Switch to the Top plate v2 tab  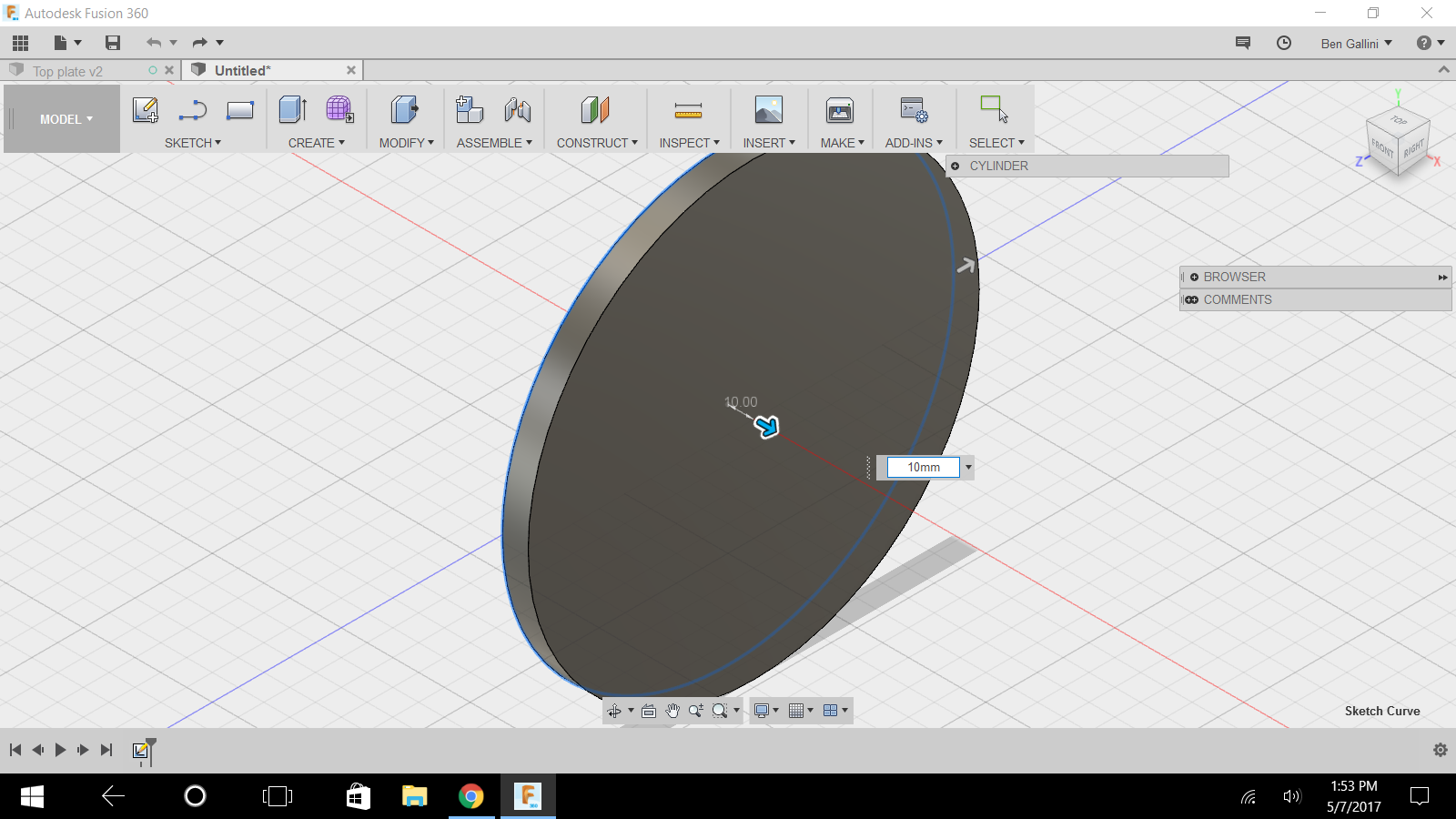click(x=68, y=71)
